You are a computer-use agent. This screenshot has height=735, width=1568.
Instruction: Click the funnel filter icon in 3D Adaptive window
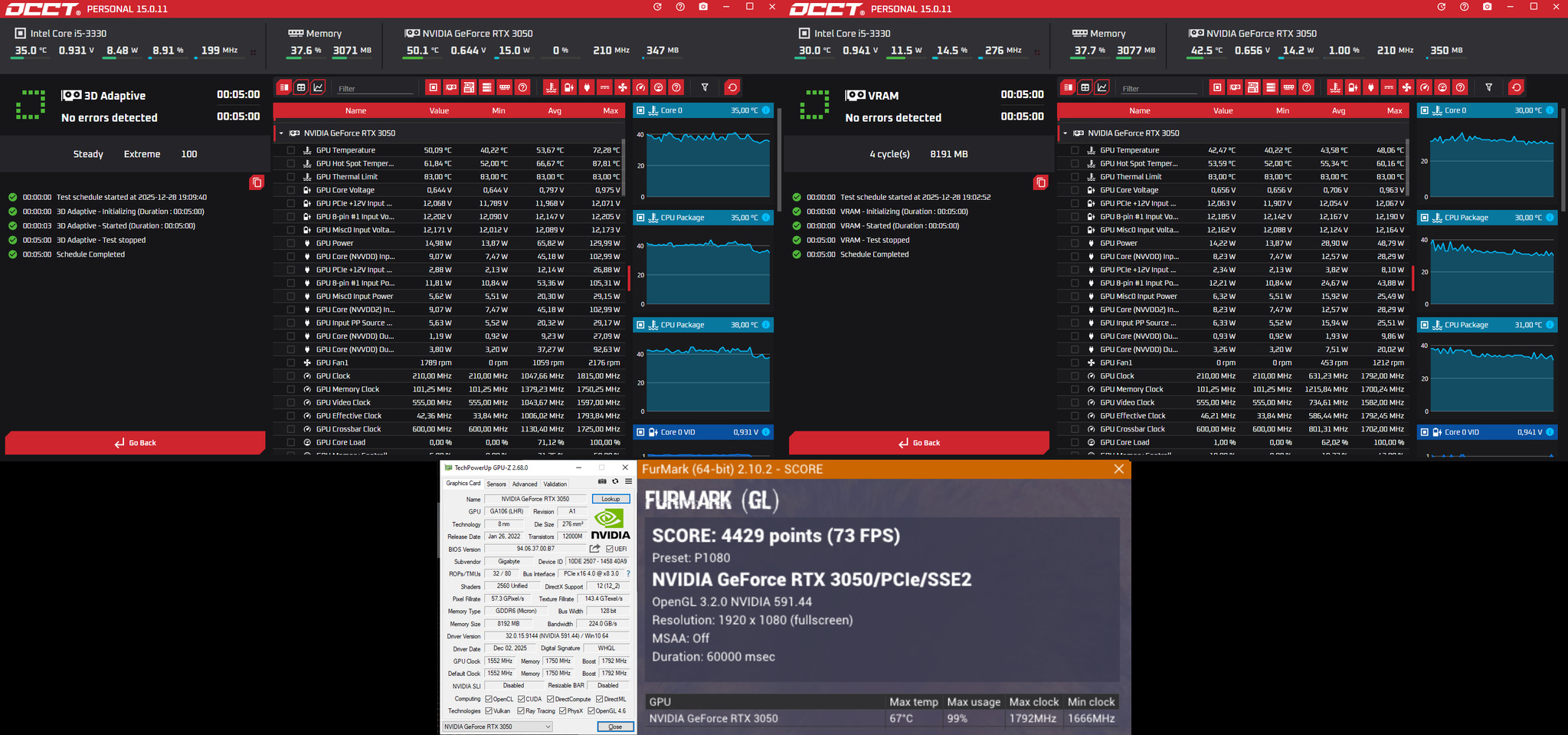point(705,87)
